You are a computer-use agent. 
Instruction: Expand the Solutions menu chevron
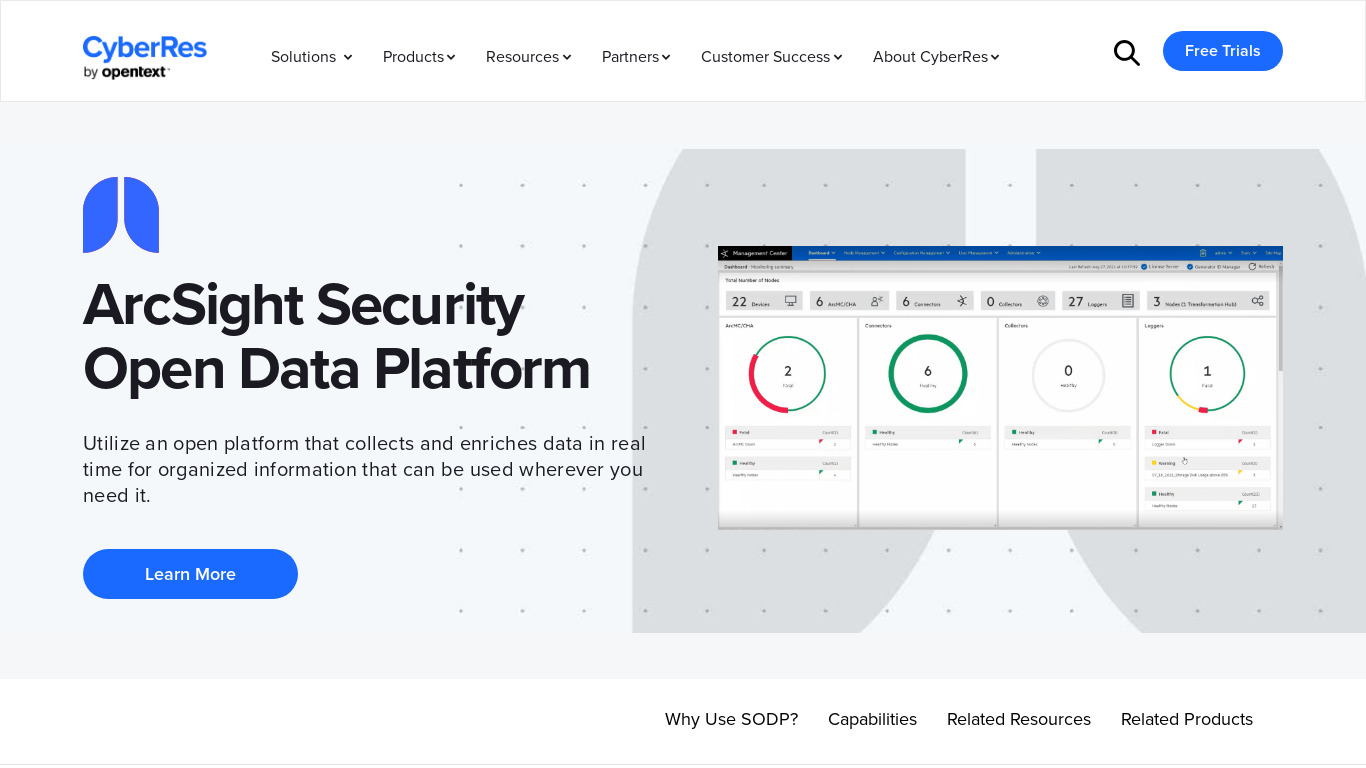[348, 57]
